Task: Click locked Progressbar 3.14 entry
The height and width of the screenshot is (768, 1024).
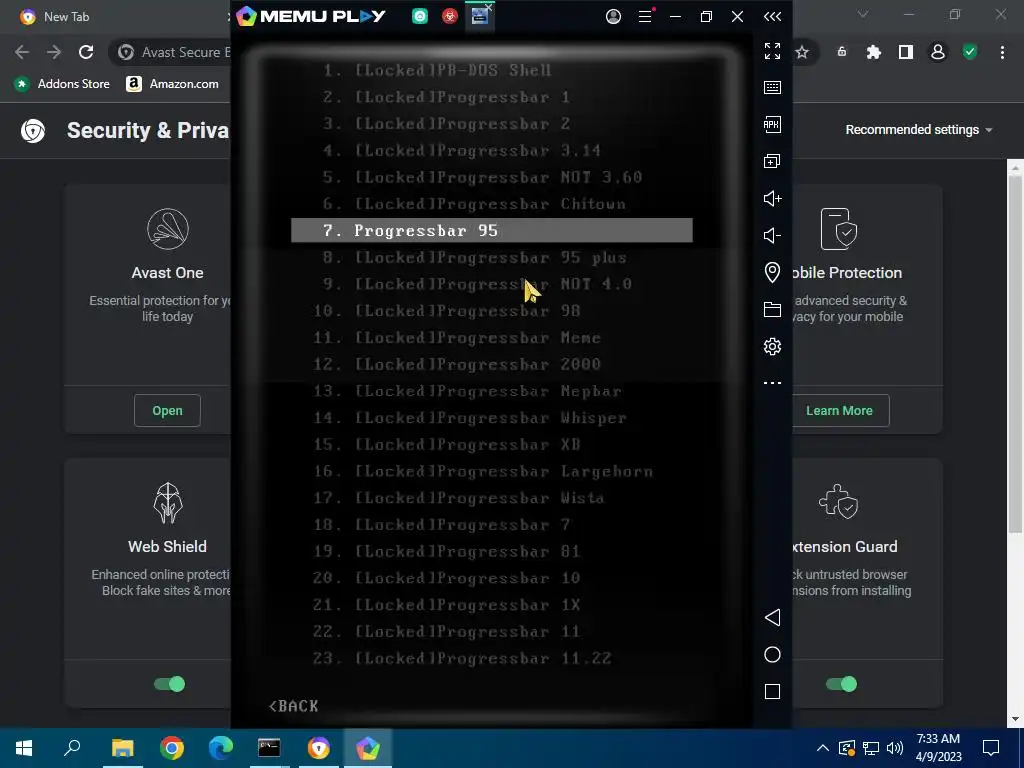Action: (462, 150)
